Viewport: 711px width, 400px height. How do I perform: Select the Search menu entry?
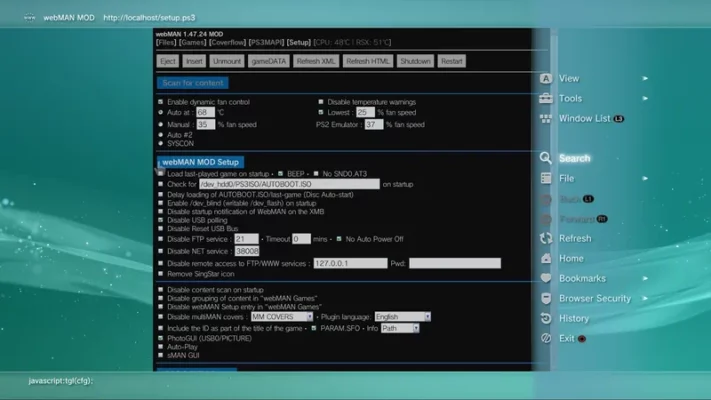tap(575, 158)
